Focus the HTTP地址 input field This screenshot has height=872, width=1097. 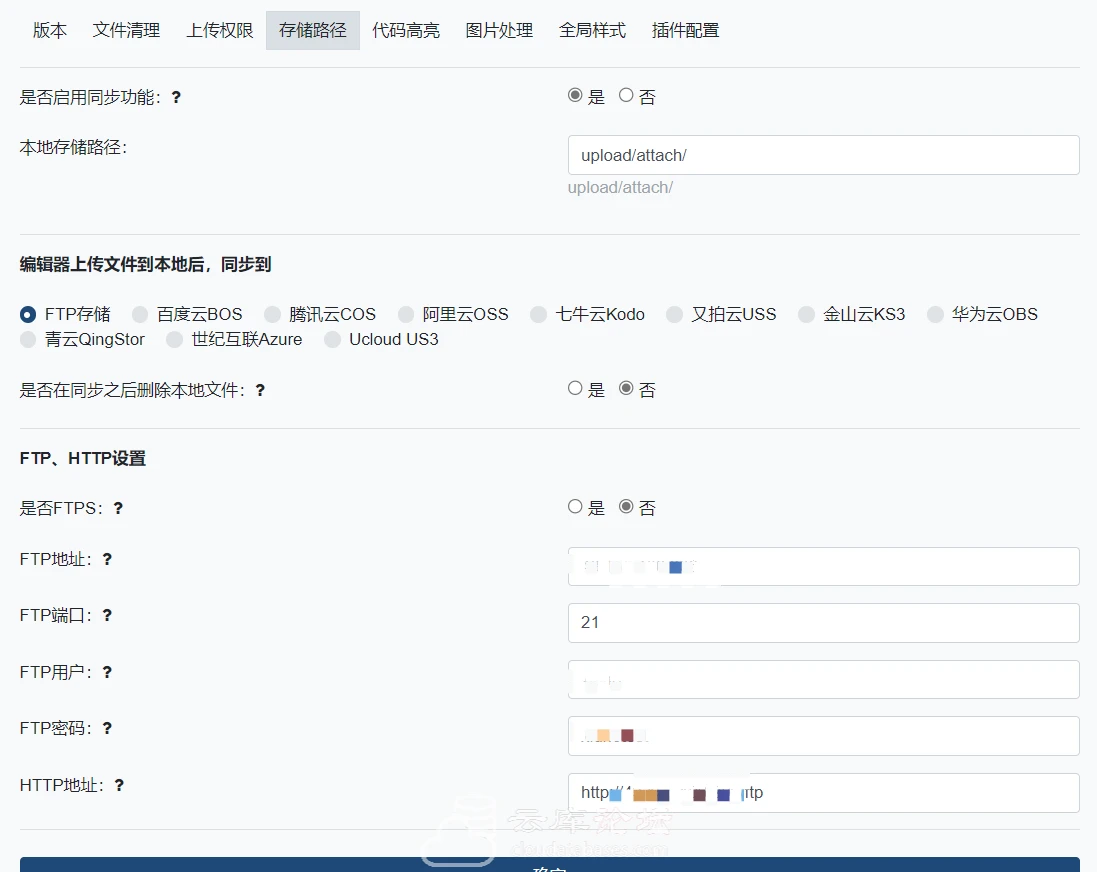tap(823, 793)
